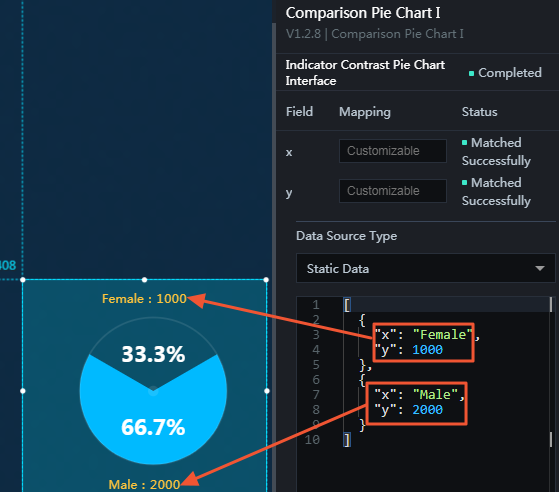
Task: Open the Static Data dropdown arrow
Action: point(540,268)
